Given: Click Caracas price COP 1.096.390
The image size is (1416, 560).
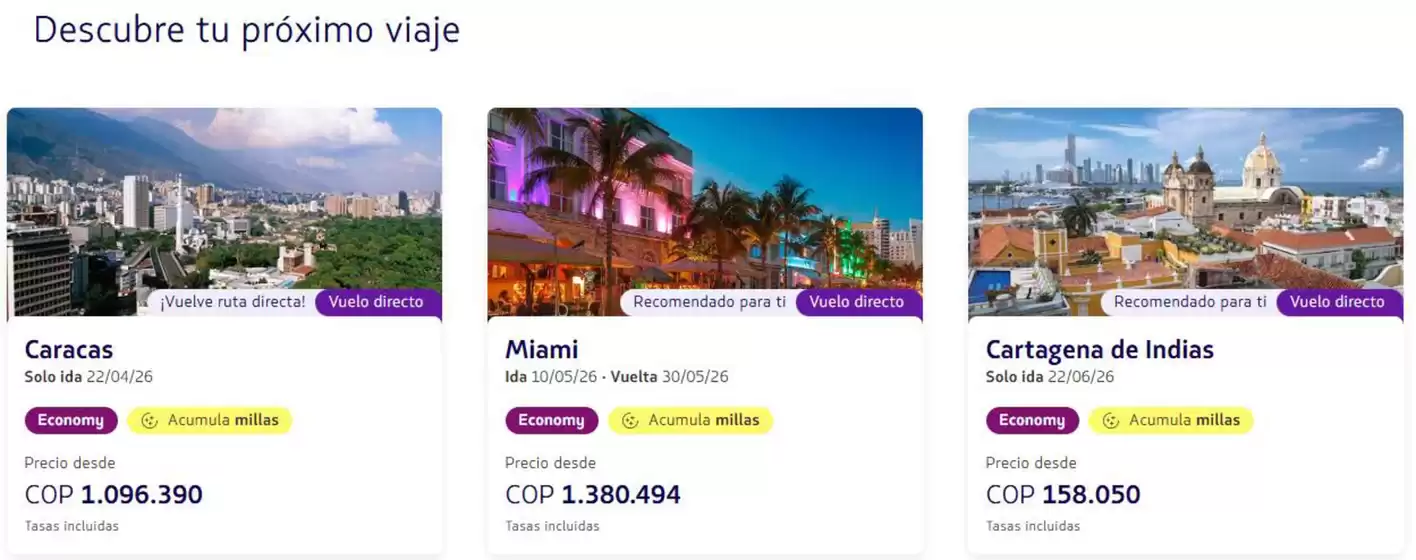Looking at the screenshot, I should click(114, 495).
